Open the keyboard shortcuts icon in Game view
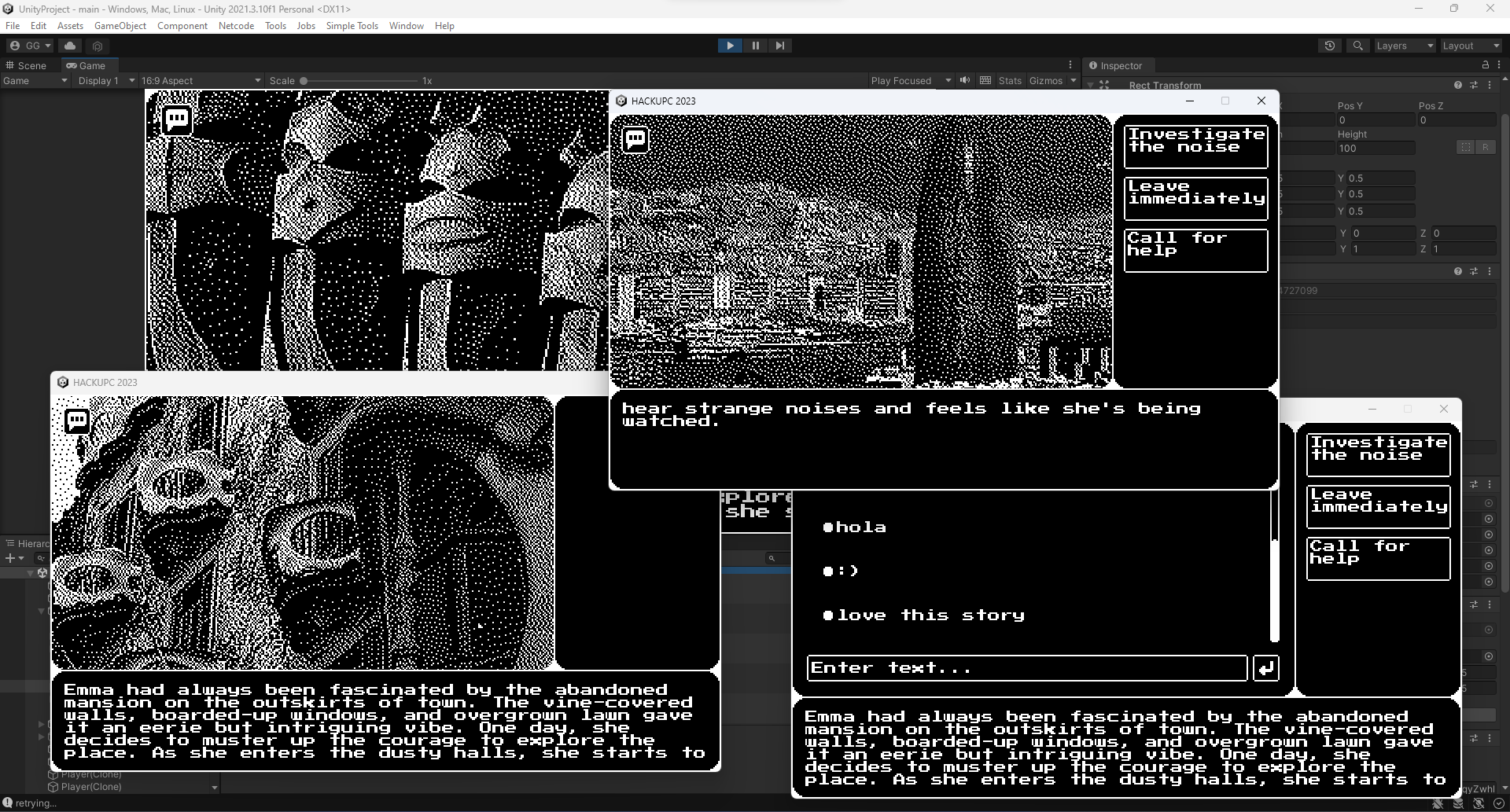 pos(985,80)
